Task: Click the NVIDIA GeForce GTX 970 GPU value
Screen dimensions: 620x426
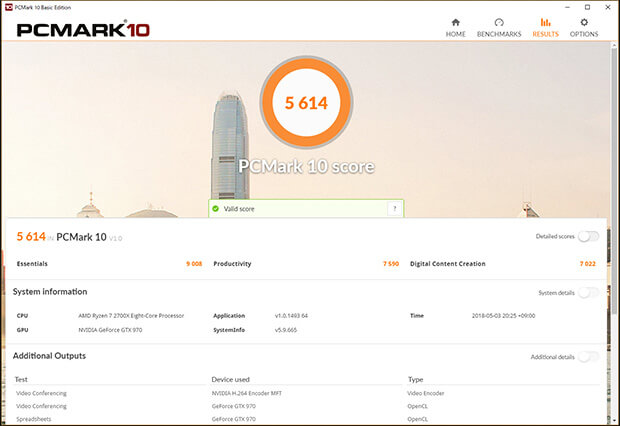Action: 110,330
